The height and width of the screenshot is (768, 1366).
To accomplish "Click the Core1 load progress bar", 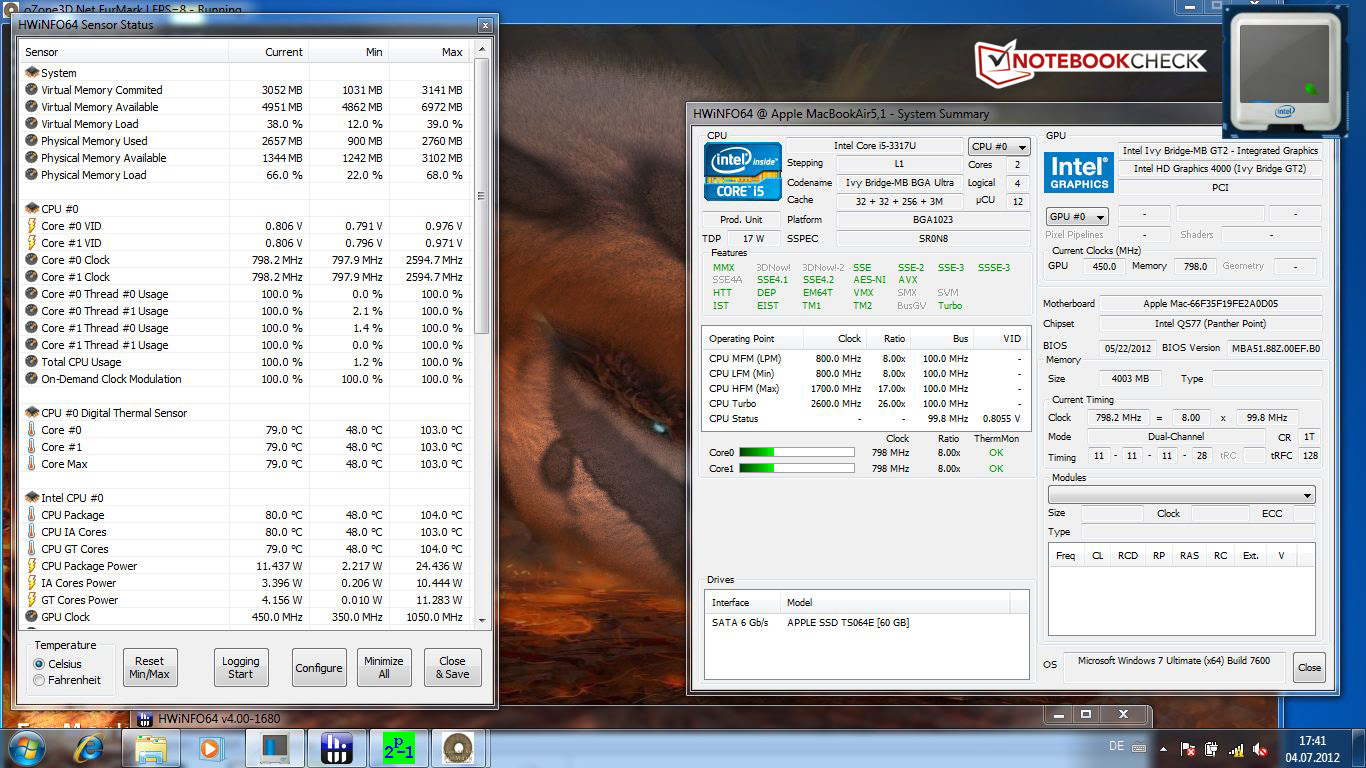I will 797,468.
